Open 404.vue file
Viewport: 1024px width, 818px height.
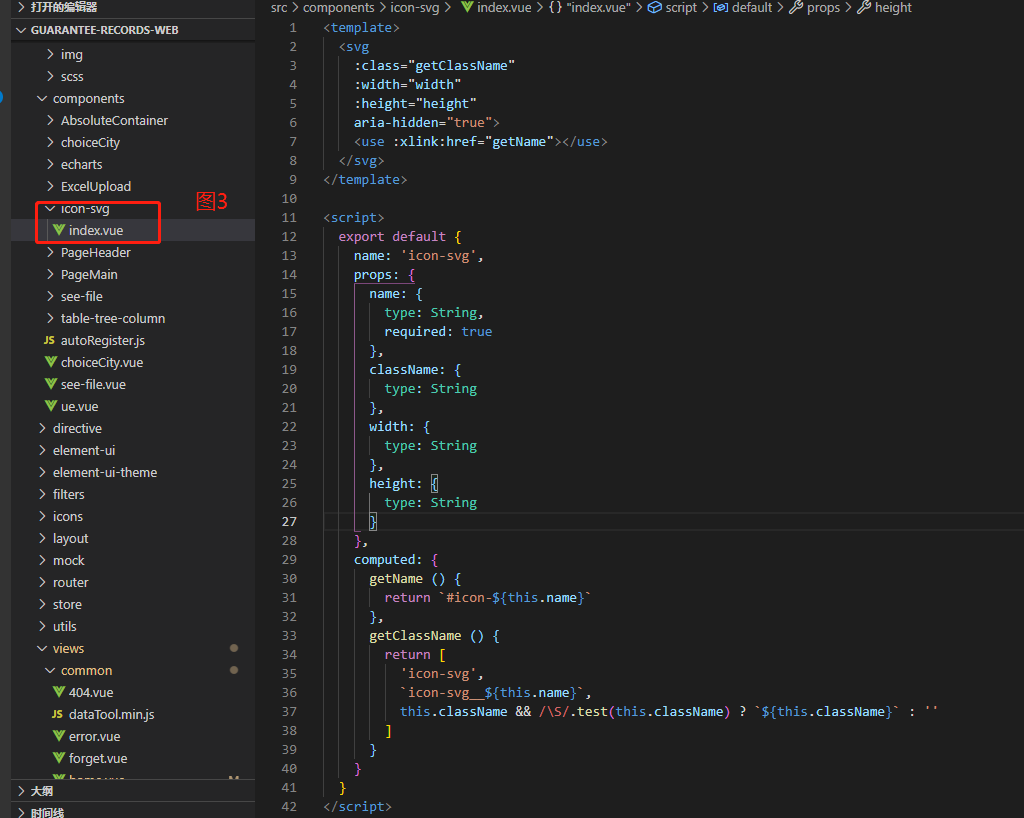[x=91, y=692]
